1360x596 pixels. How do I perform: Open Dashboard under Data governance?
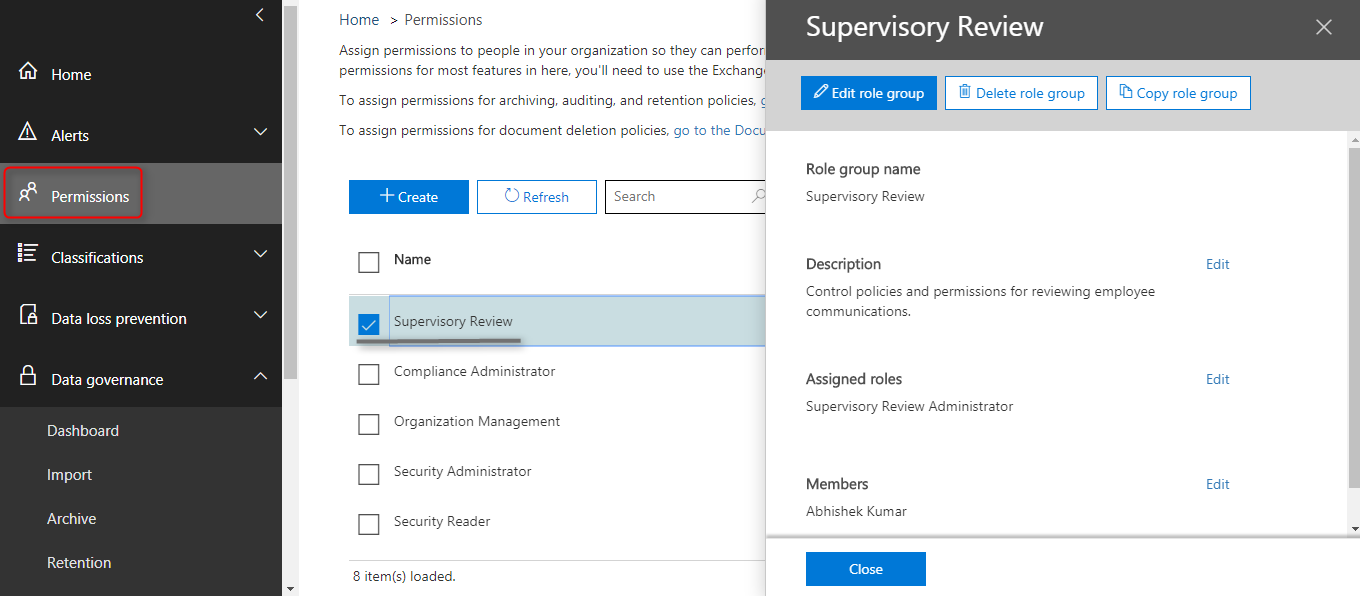pyautogui.click(x=83, y=431)
